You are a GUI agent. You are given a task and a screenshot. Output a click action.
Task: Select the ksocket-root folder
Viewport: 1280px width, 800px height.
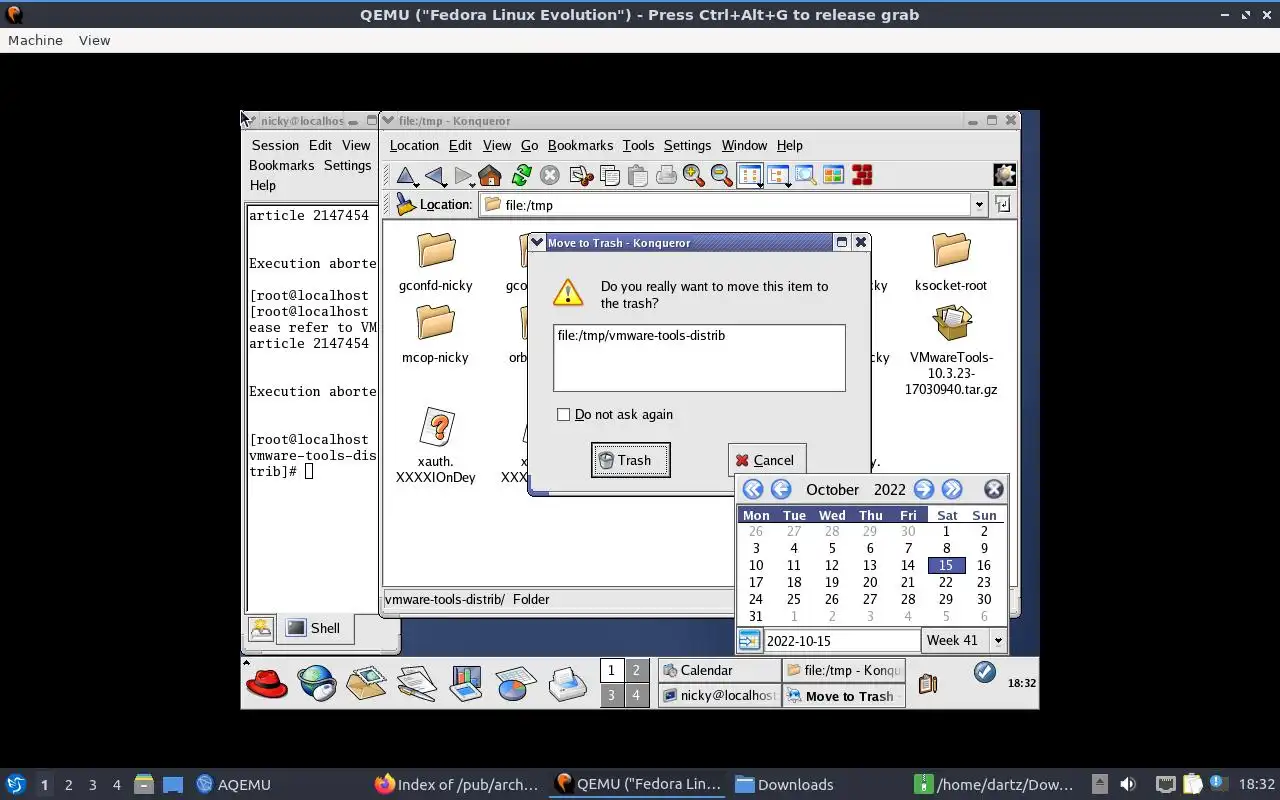point(951,263)
